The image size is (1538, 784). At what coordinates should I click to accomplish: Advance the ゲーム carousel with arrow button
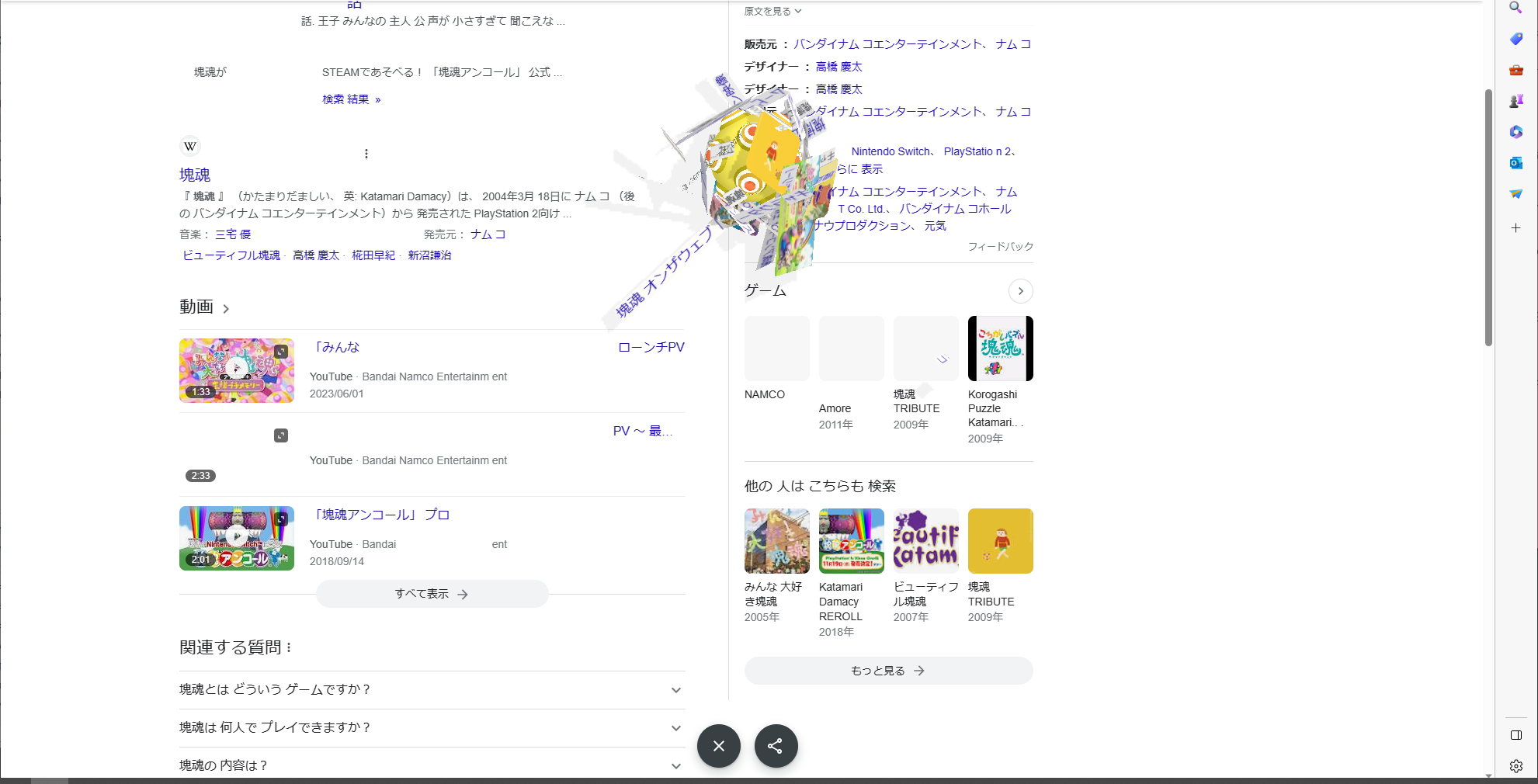pos(1020,291)
